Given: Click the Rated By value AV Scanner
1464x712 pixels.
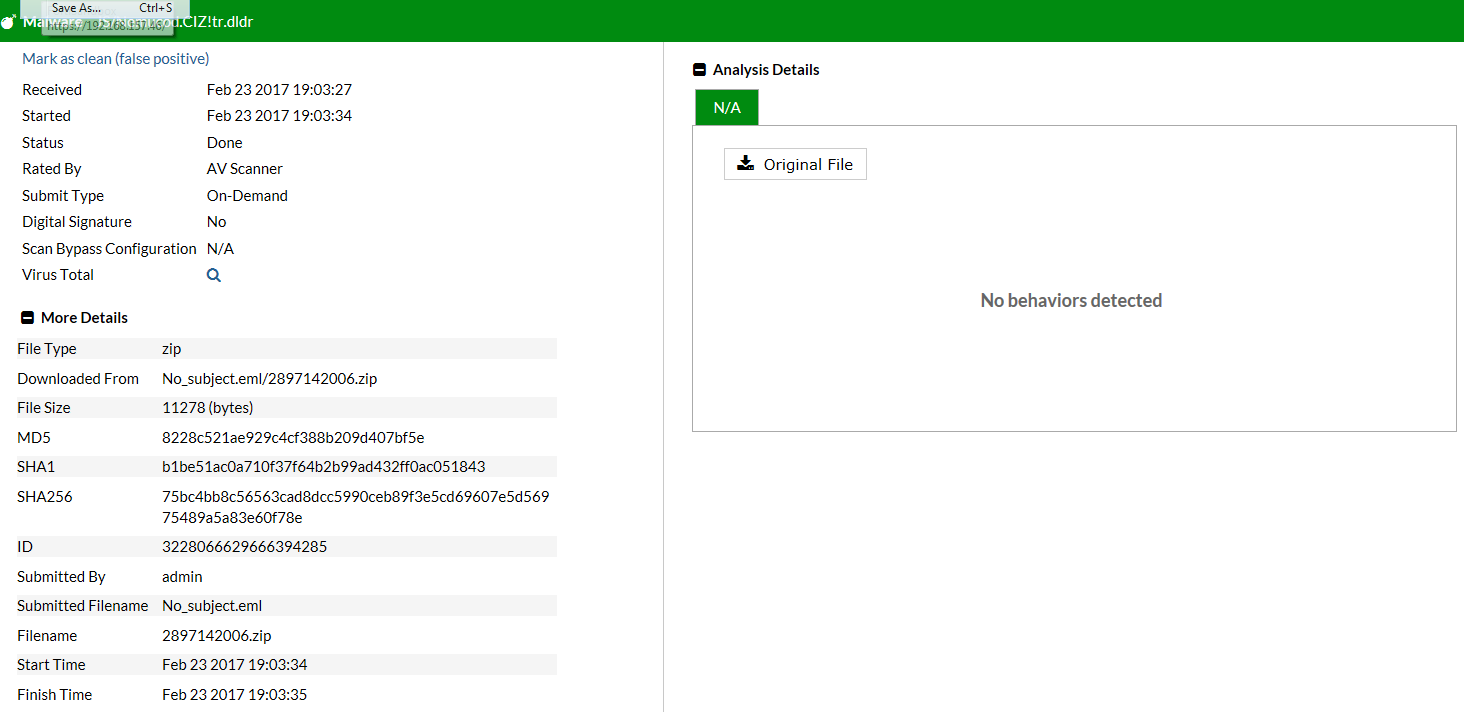Looking at the screenshot, I should coord(245,169).
